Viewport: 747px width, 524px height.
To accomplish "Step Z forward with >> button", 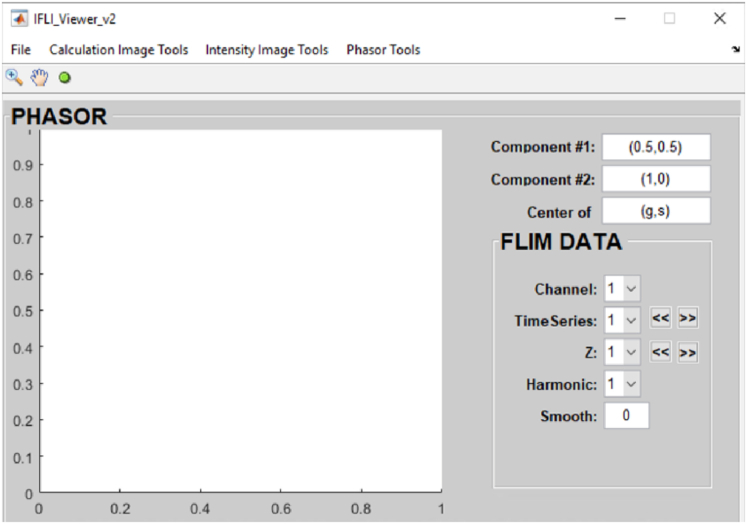I will (x=687, y=352).
